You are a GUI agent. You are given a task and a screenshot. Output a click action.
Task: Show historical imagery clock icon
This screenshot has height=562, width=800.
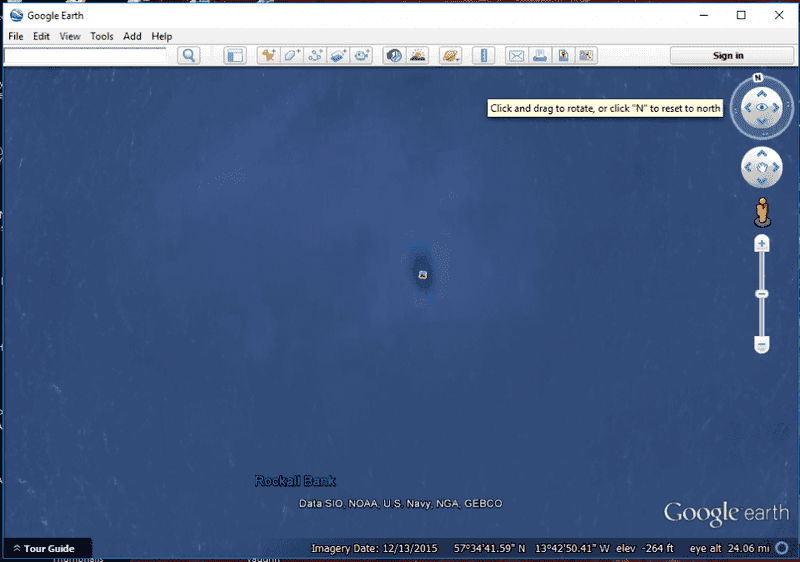[394, 55]
